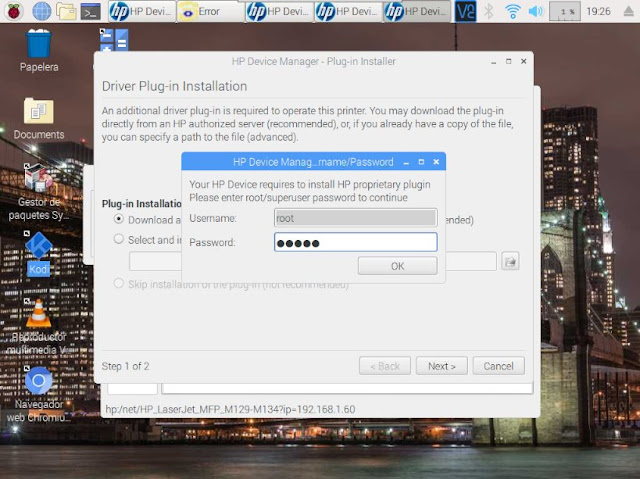
Task: Click Next in the Plug-in Installer
Action: [442, 366]
